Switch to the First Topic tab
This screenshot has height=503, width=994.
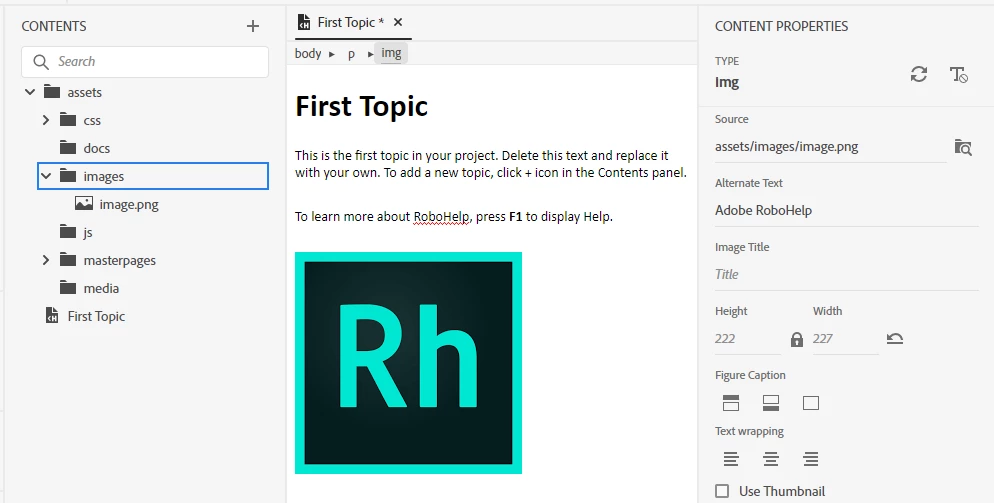tap(351, 22)
